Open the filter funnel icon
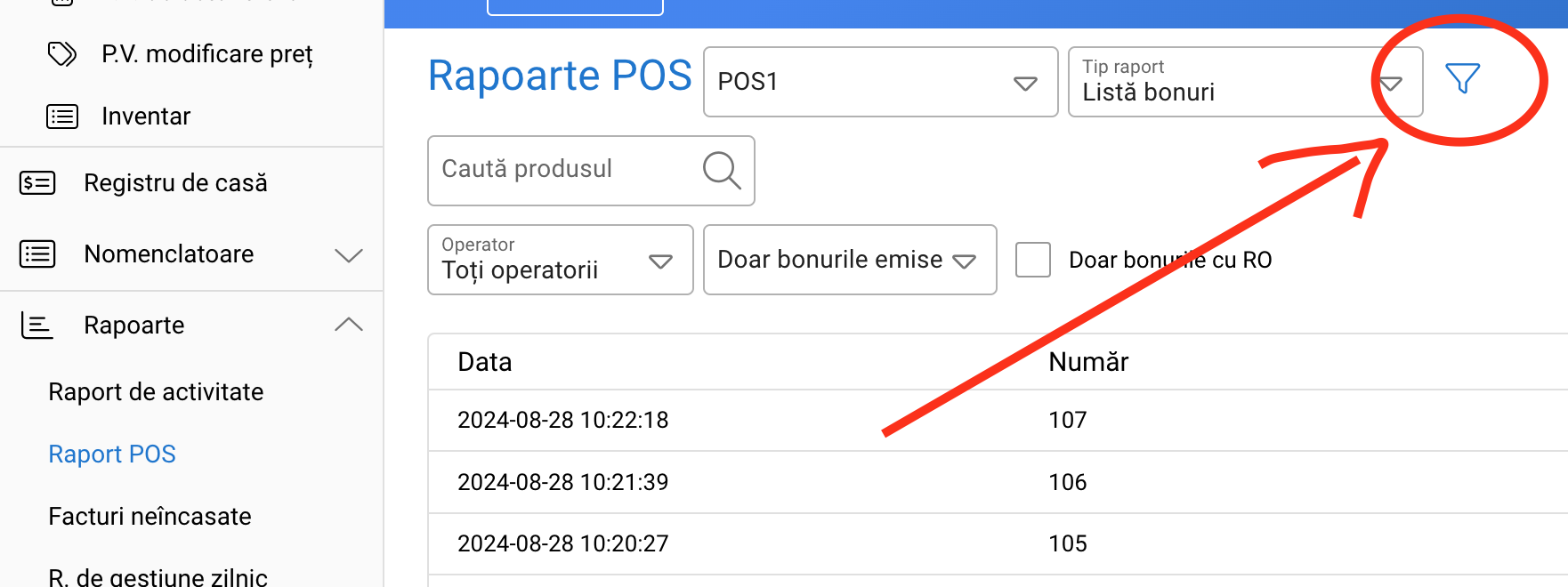 coord(1462,78)
